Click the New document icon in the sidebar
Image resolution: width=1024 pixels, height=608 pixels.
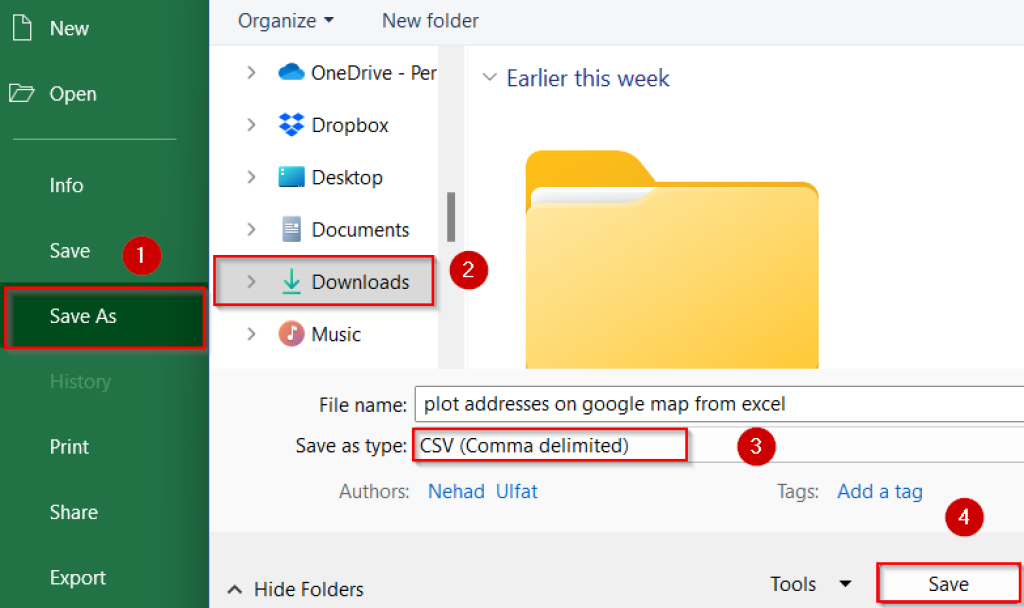coord(21,28)
